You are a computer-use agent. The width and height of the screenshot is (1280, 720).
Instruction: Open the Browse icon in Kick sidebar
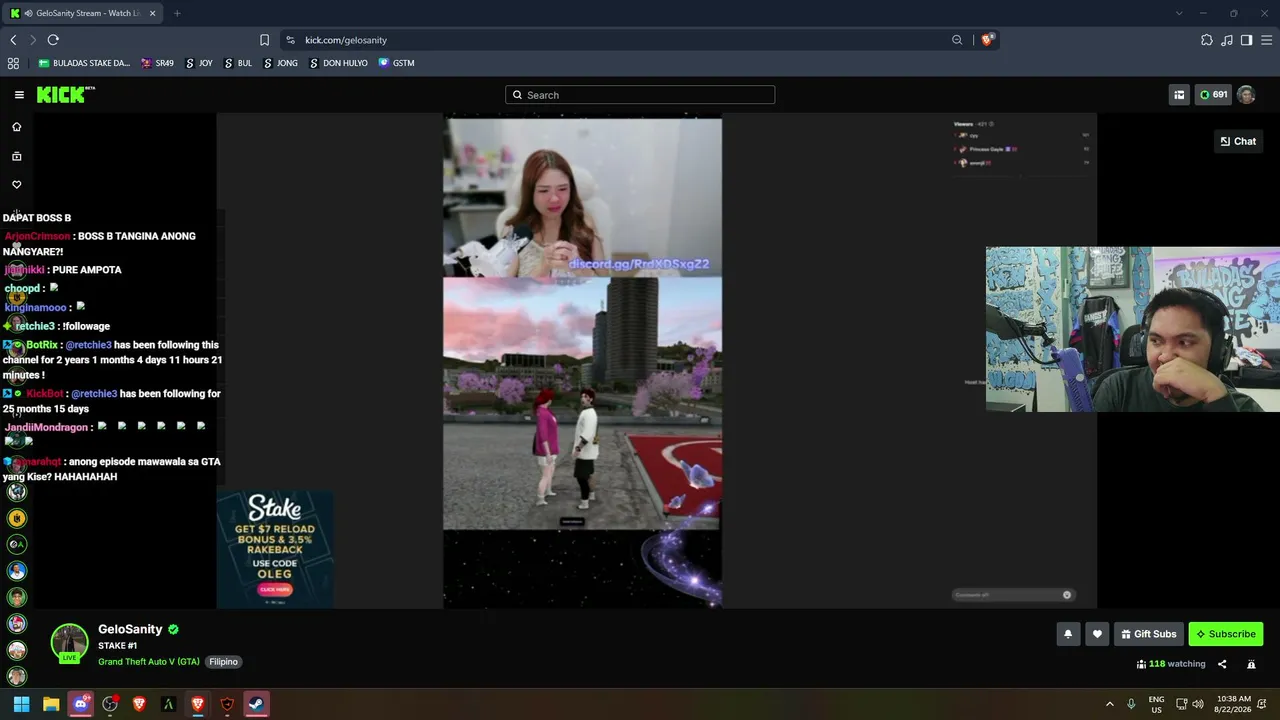coord(16,156)
